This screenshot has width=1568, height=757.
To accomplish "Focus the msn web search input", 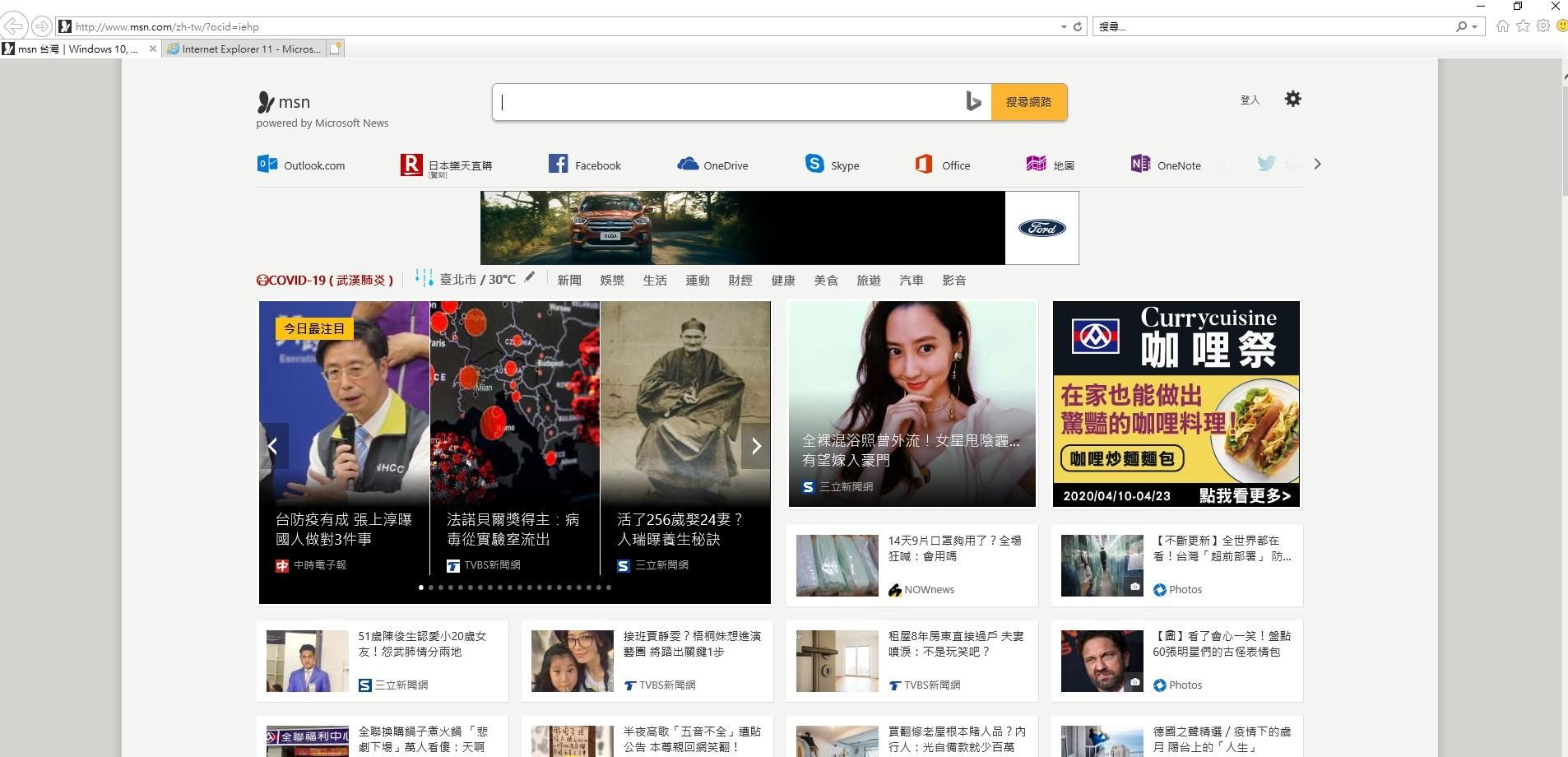I will pos(728,102).
